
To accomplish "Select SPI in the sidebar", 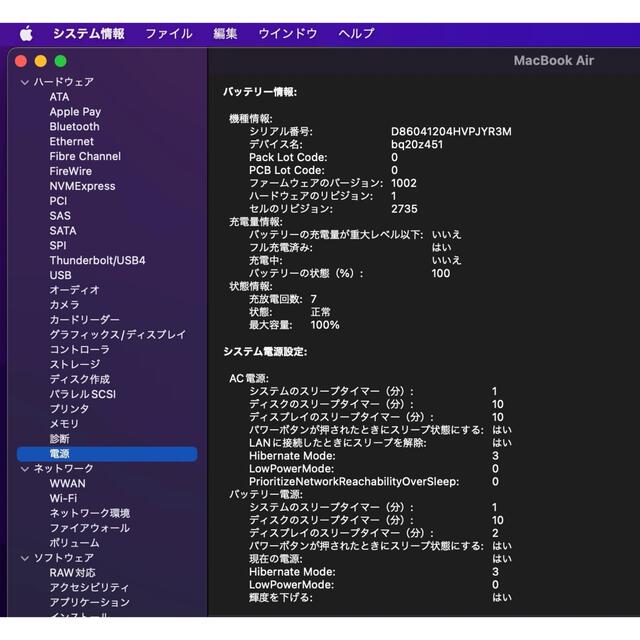I will [58, 246].
